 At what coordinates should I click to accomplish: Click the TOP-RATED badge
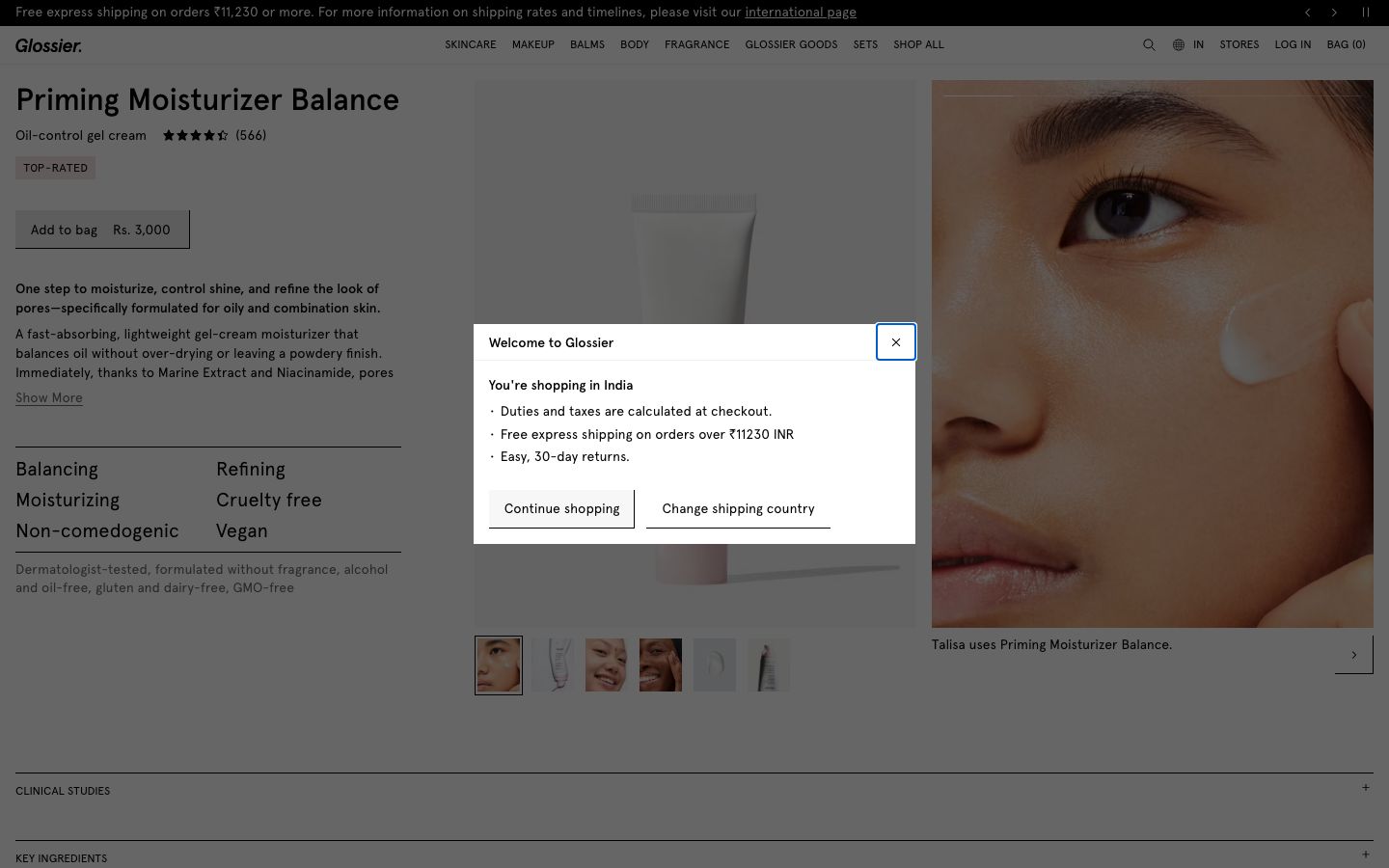pos(55,168)
